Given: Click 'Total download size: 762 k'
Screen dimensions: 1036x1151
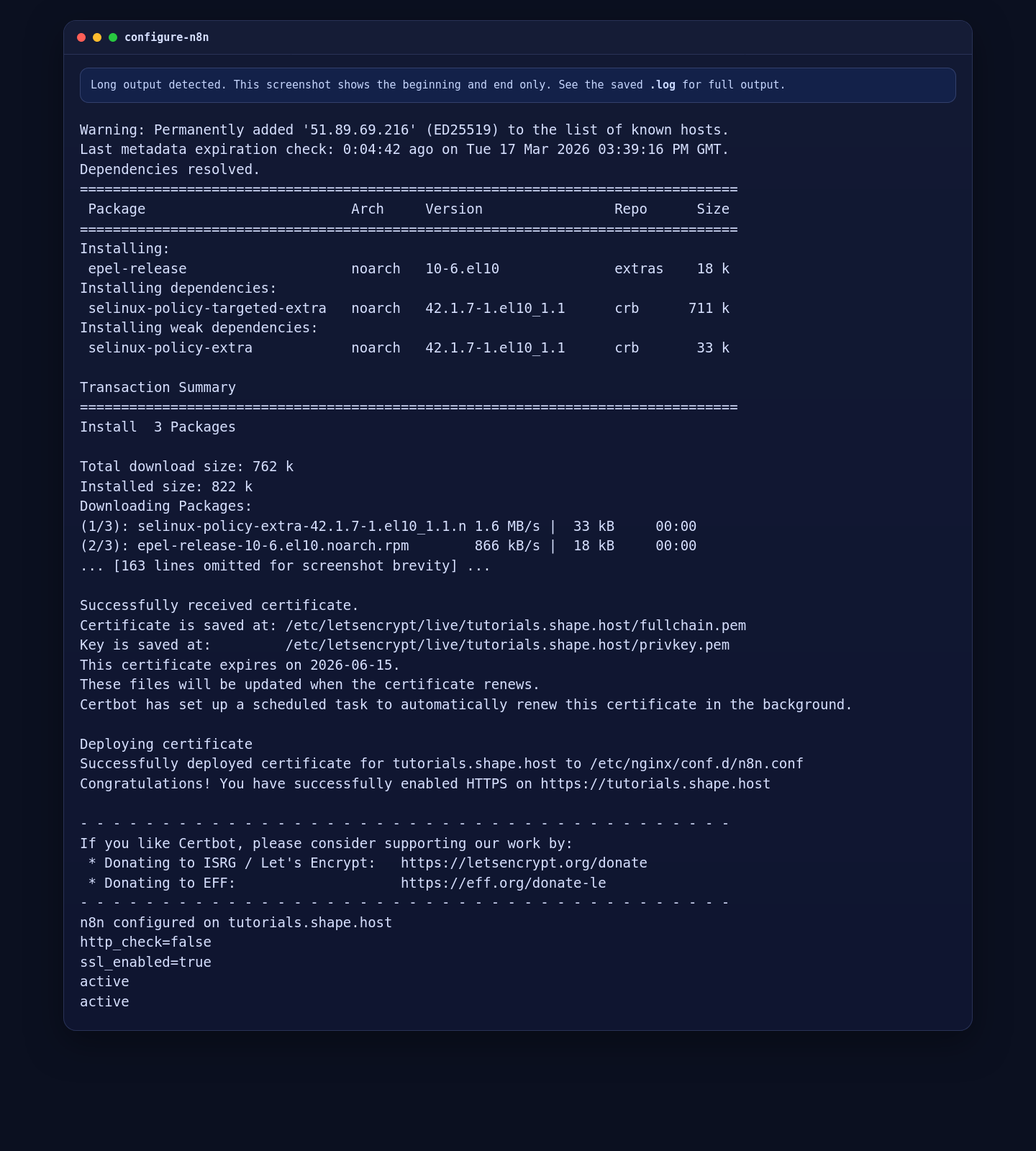Looking at the screenshot, I should (x=186, y=467).
